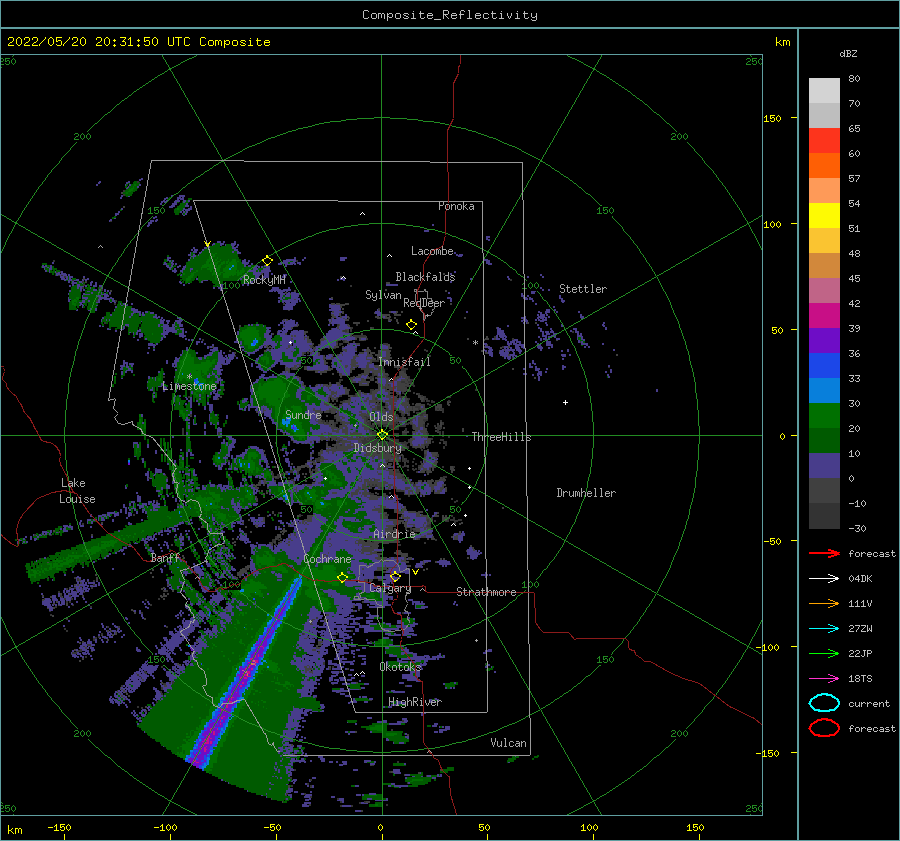
Task: Click the magenta 18TS arrow legend icon
Action: (824, 679)
